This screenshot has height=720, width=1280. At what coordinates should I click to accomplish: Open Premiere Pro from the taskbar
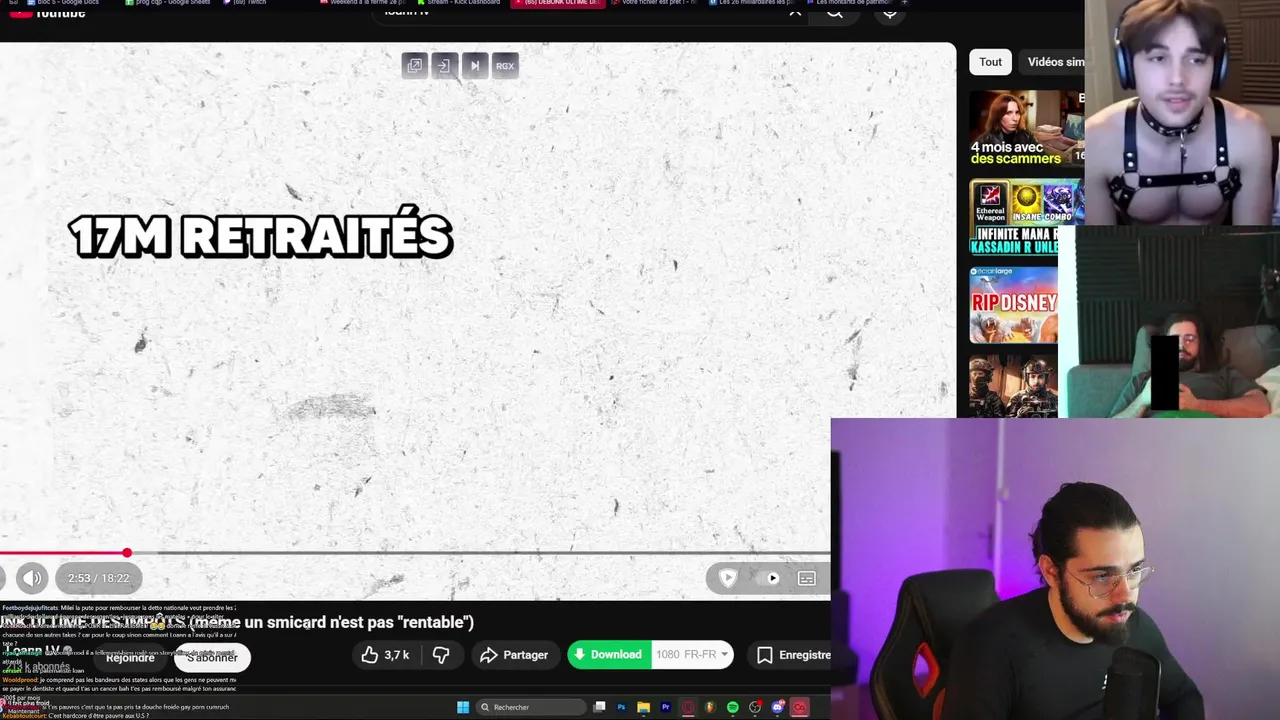coord(666,707)
